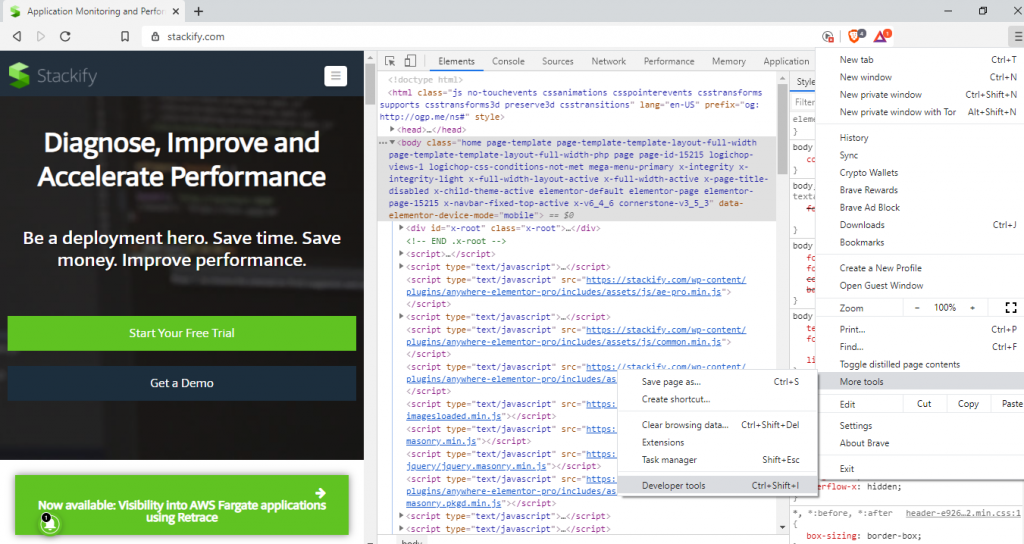Image resolution: width=1024 pixels, height=544 pixels.
Task: Click Start Your Free Trial button
Action: point(182,333)
